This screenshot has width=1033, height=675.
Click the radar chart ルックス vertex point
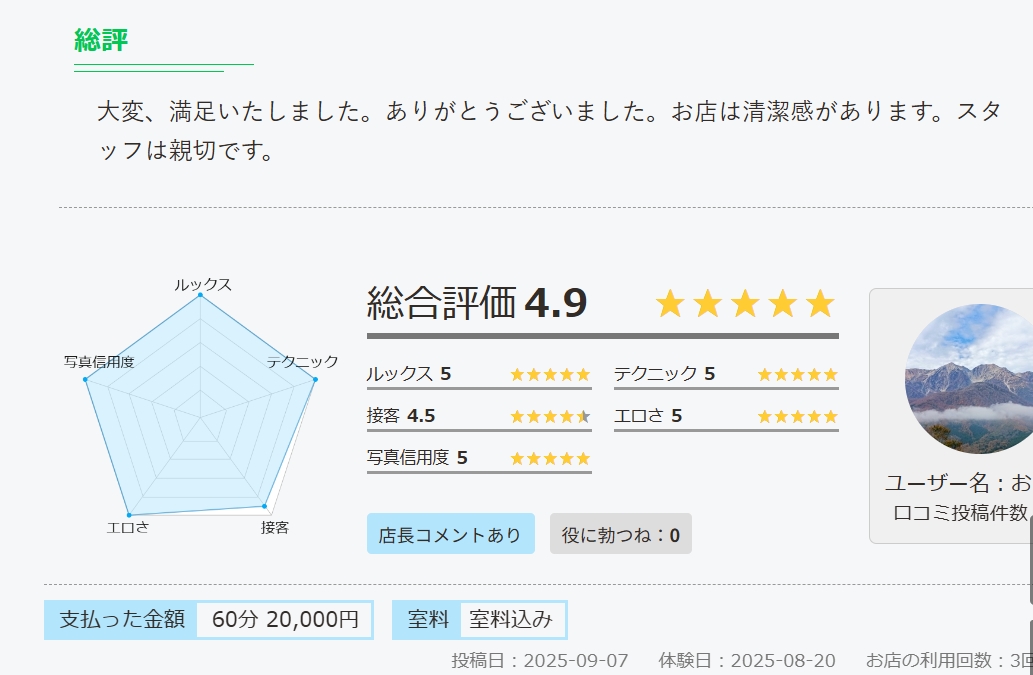pos(200,296)
